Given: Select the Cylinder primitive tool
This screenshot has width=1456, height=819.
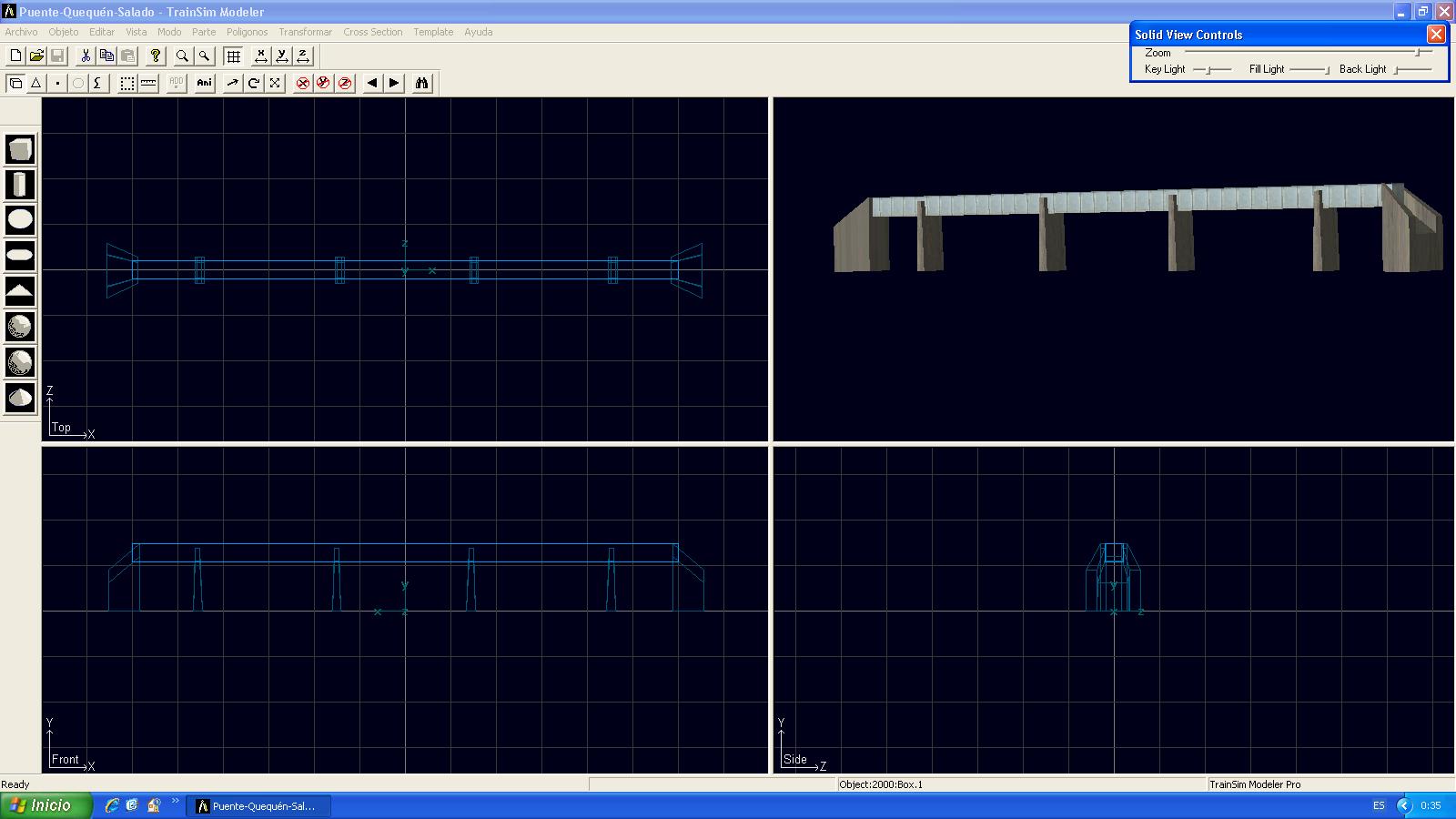Looking at the screenshot, I should [x=20, y=185].
